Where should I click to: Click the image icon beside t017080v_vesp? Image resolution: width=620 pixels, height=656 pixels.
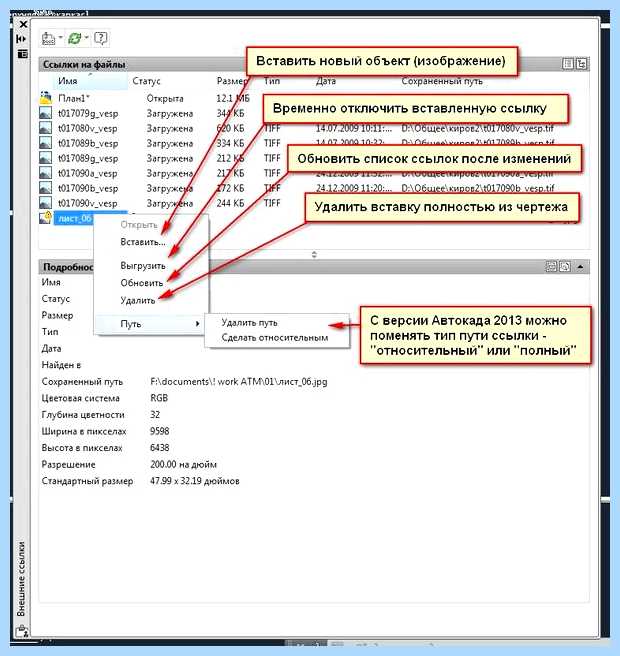click(45, 128)
